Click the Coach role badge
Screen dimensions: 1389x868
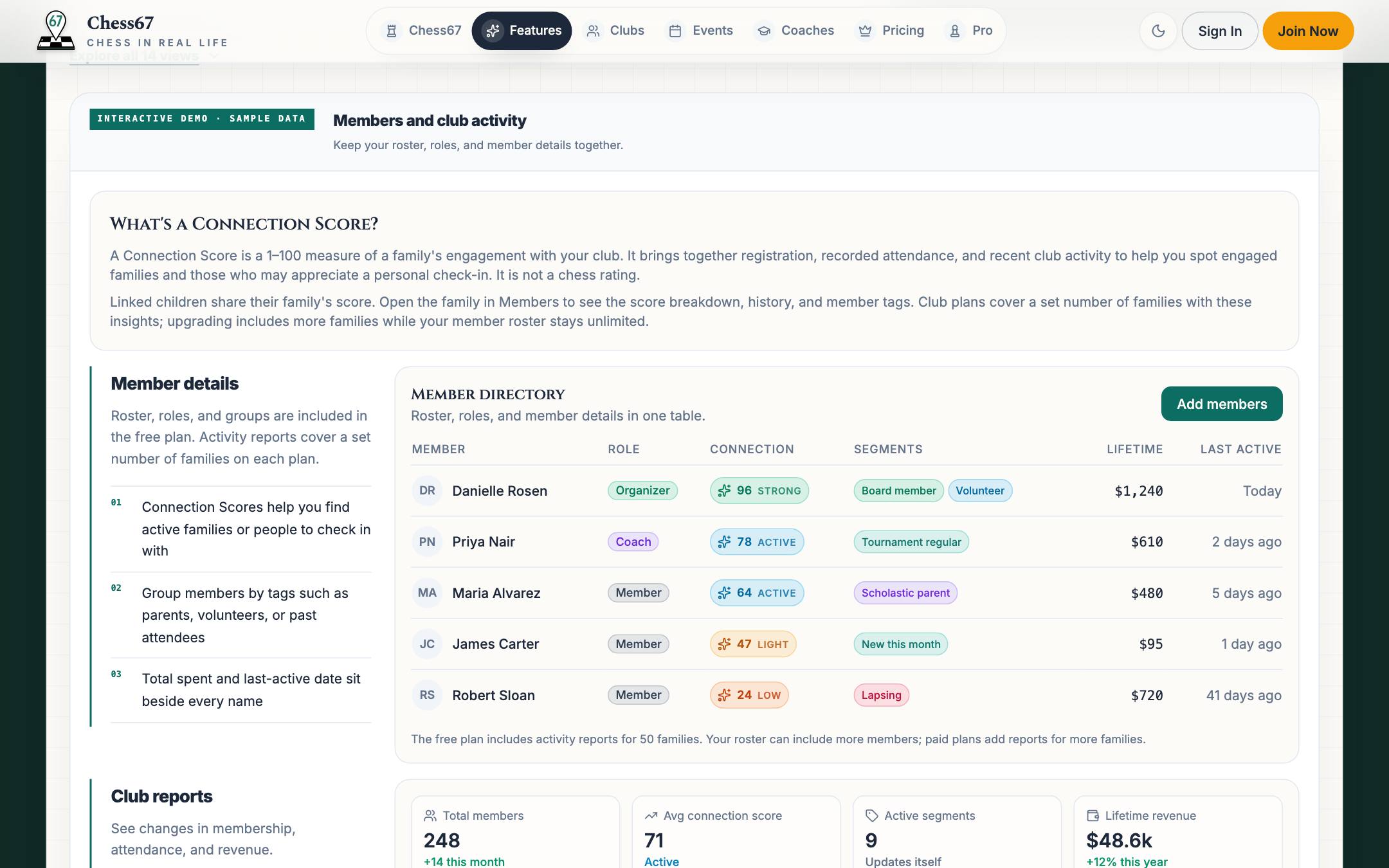(x=633, y=541)
